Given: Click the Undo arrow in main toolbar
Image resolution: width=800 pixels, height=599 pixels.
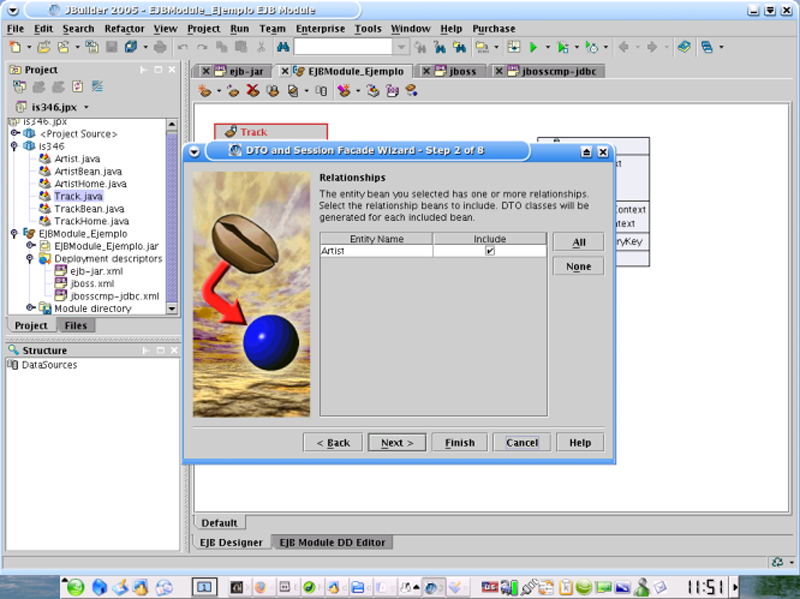Looking at the screenshot, I should point(184,47).
